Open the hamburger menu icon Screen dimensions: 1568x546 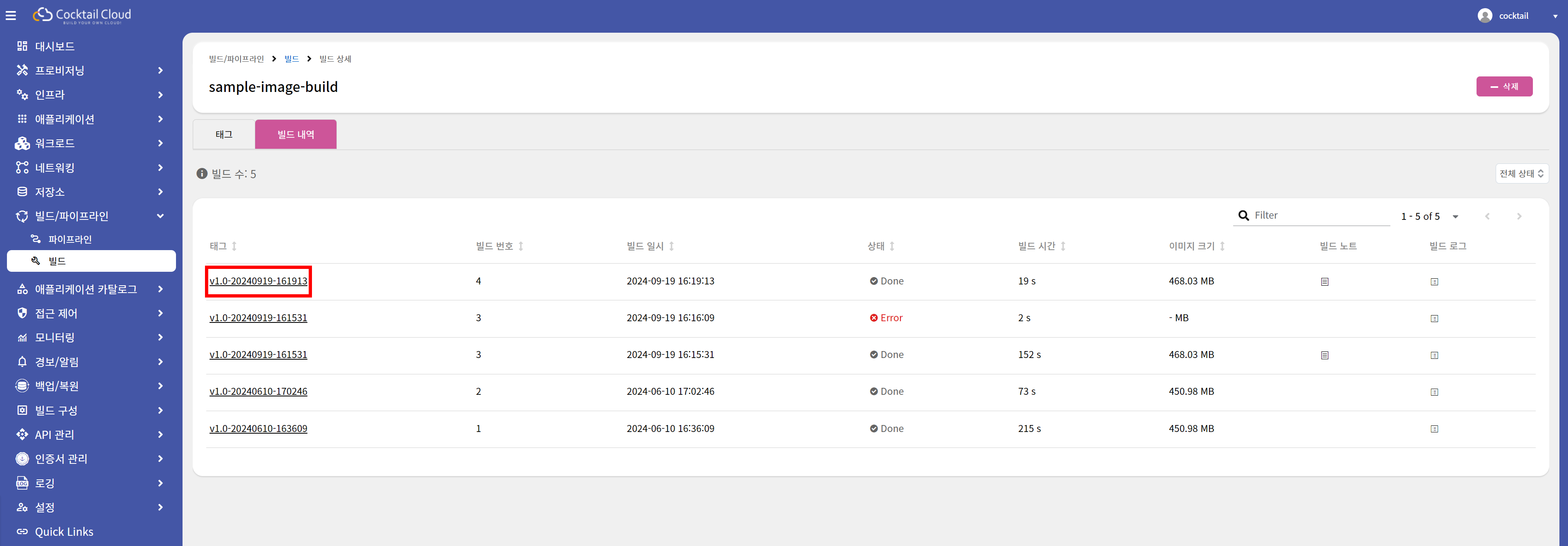(10, 16)
